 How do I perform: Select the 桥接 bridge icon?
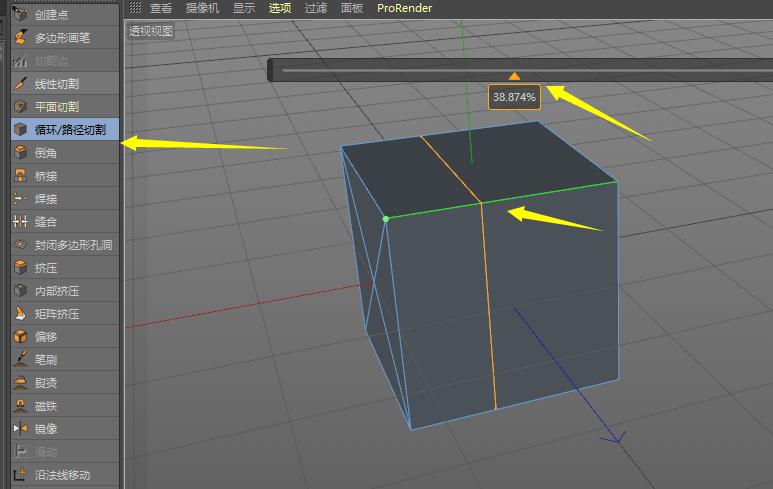(x=20, y=175)
